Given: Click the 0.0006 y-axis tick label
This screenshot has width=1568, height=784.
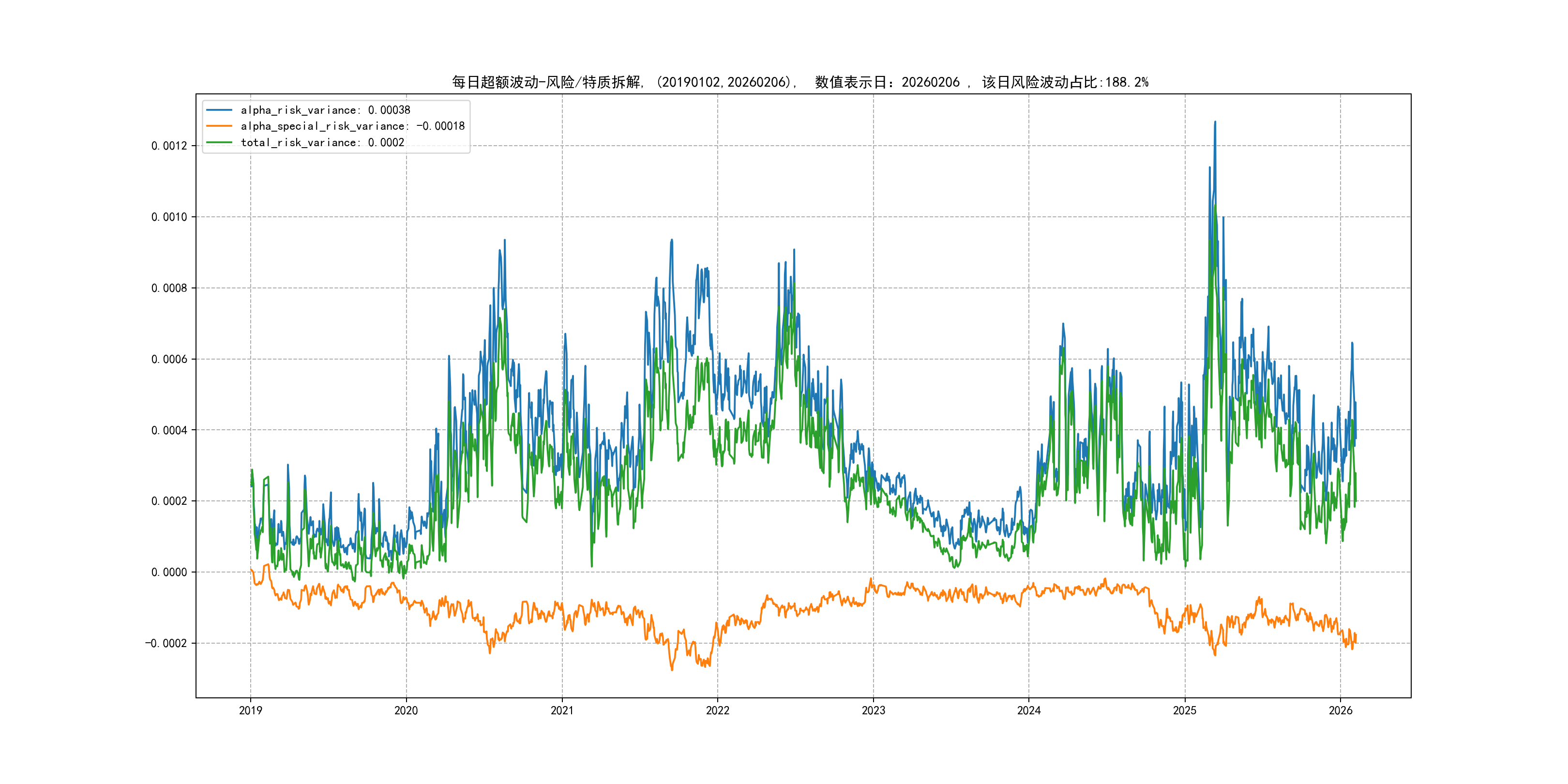Looking at the screenshot, I should click(x=169, y=359).
